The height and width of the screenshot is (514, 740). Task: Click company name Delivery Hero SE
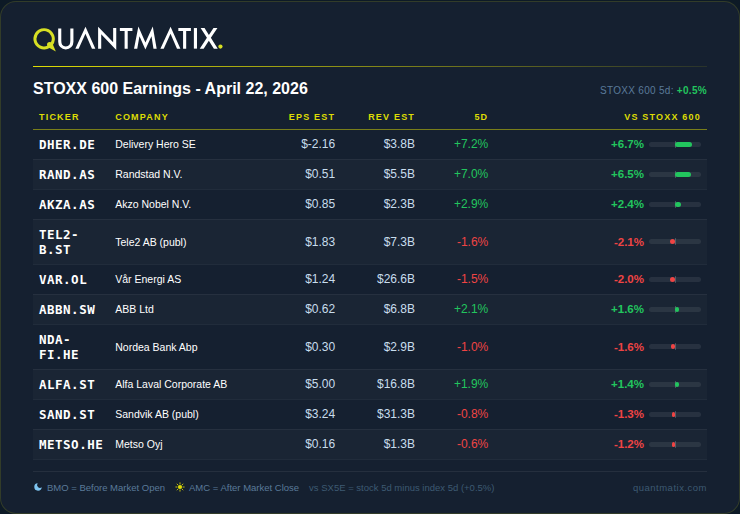coord(155,144)
